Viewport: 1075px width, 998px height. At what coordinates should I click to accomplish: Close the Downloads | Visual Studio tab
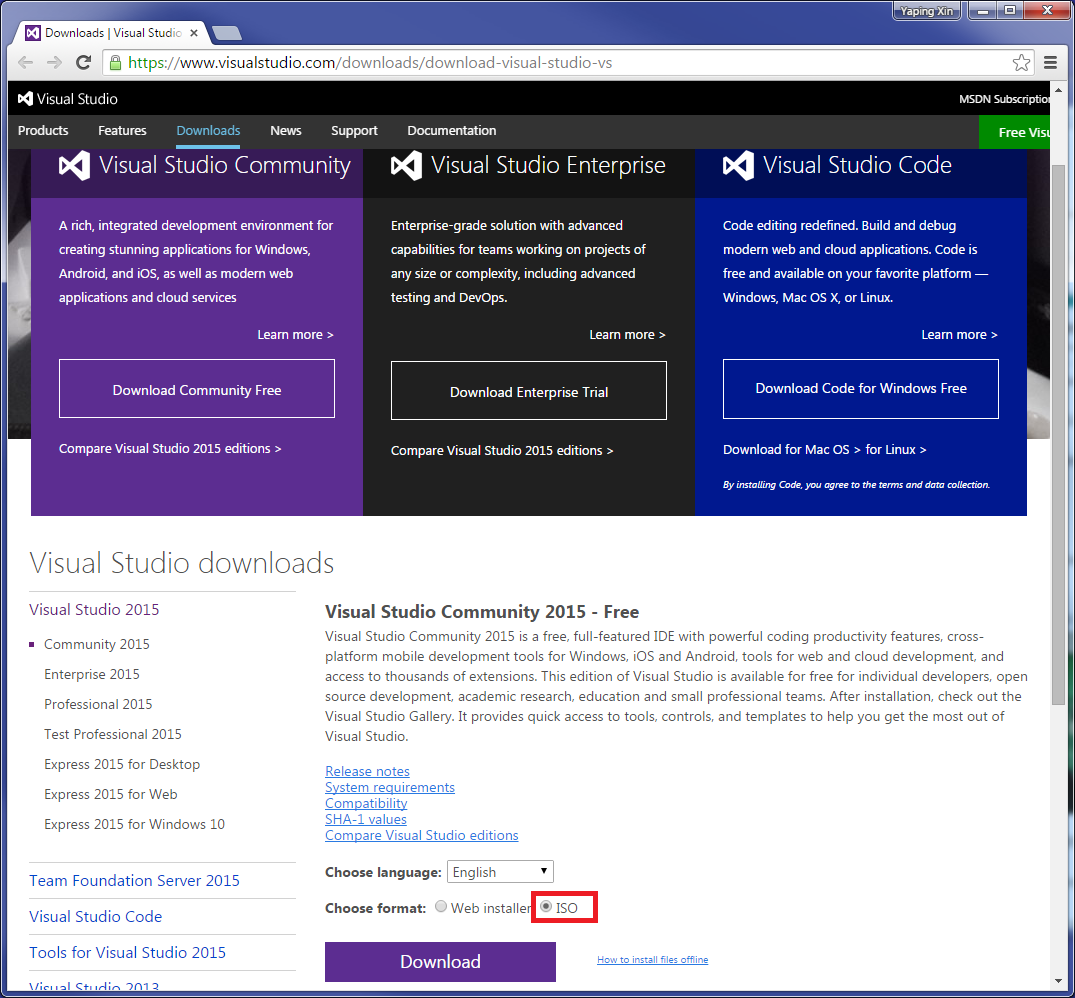click(194, 32)
